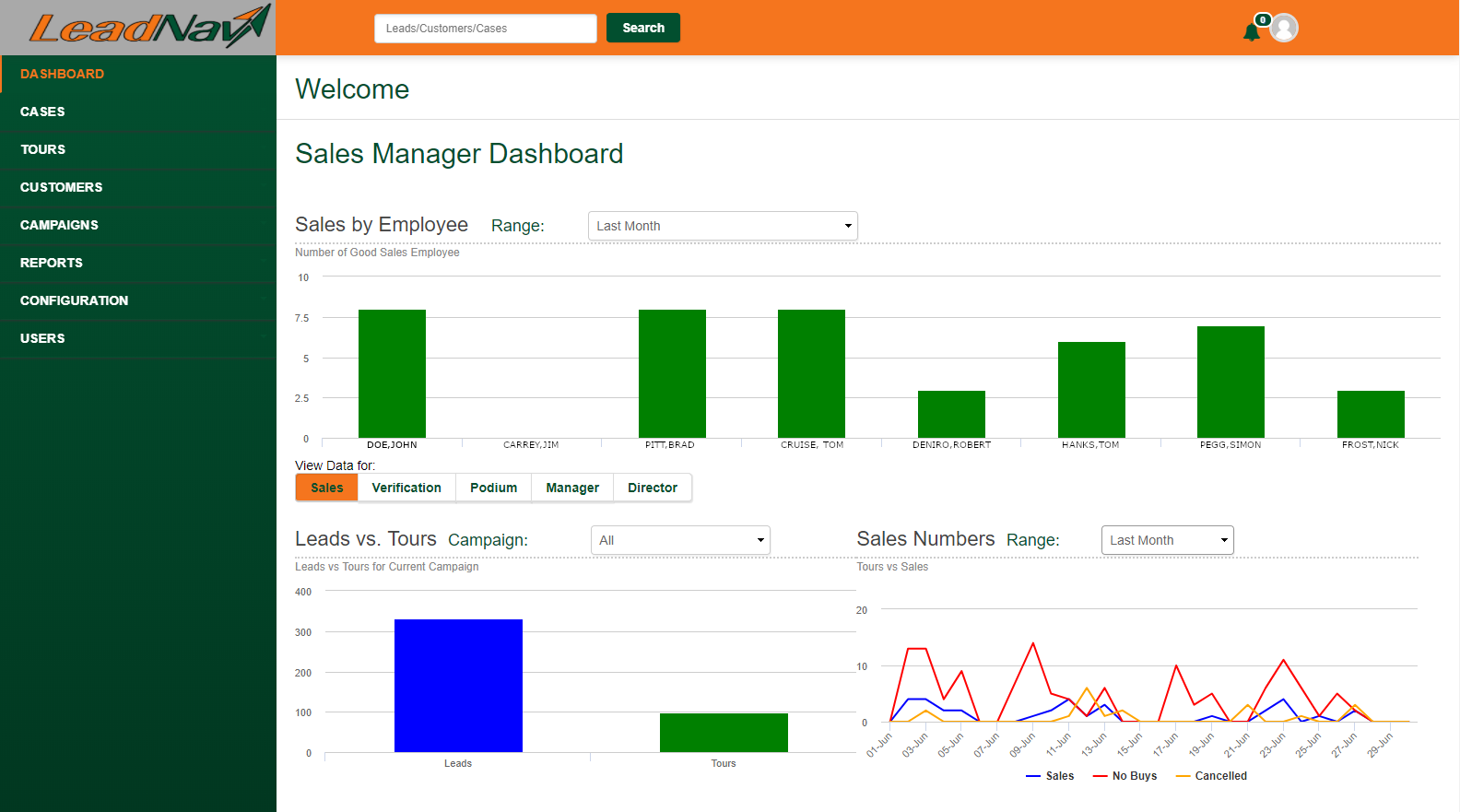Open the Sales Numbers Range dropdown
The height and width of the screenshot is (812, 1460).
point(1167,540)
